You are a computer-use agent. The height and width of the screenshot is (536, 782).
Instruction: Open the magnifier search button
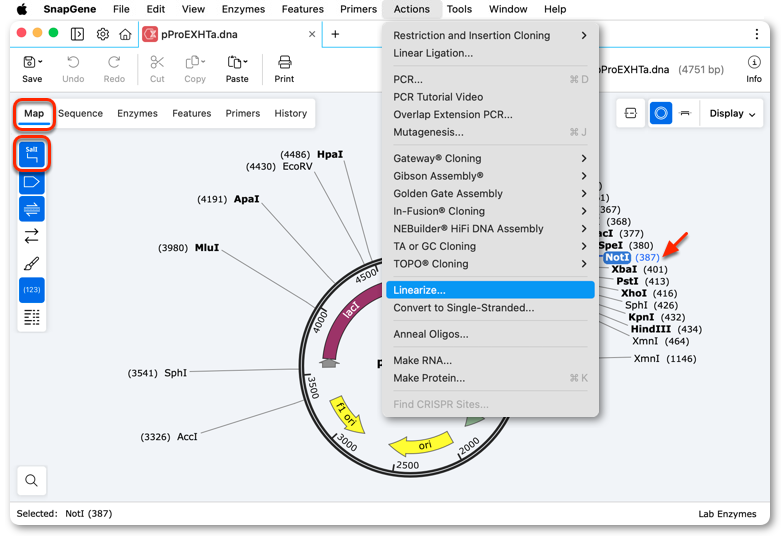click(x=31, y=480)
